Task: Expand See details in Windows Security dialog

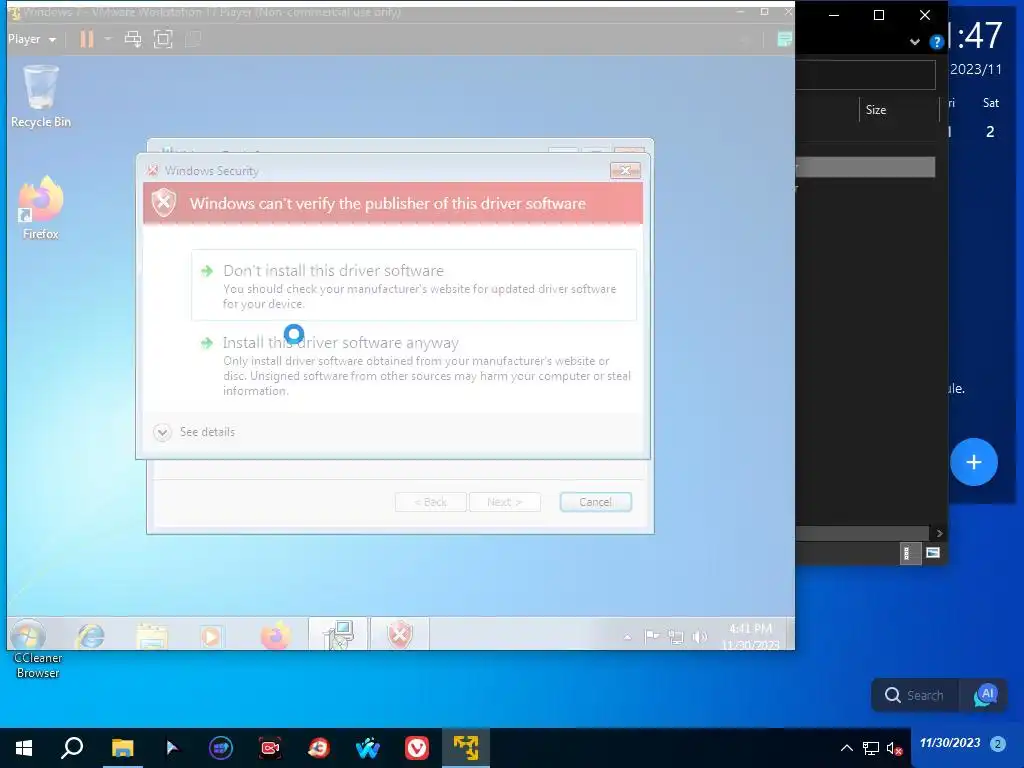Action: click(x=195, y=432)
